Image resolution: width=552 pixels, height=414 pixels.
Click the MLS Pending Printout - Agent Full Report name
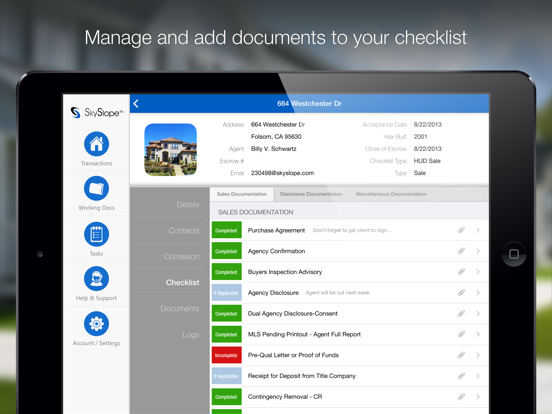tap(304, 334)
